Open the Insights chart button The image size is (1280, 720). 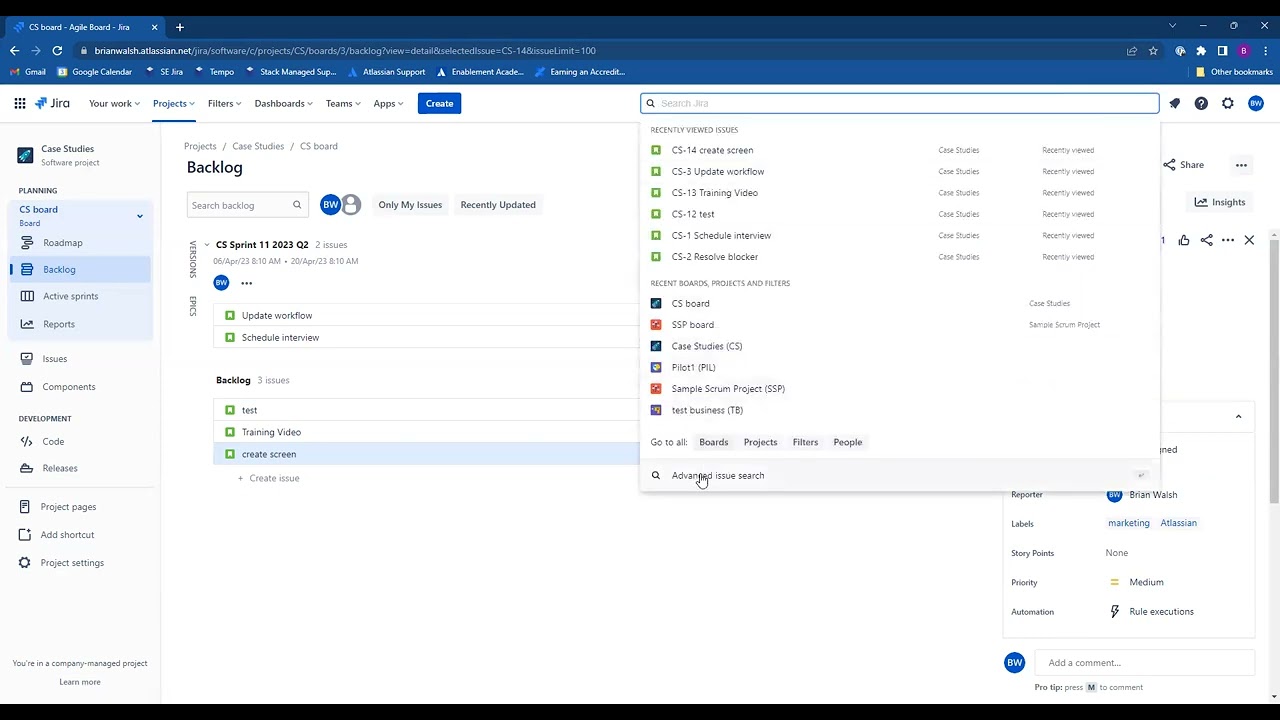tap(1220, 202)
